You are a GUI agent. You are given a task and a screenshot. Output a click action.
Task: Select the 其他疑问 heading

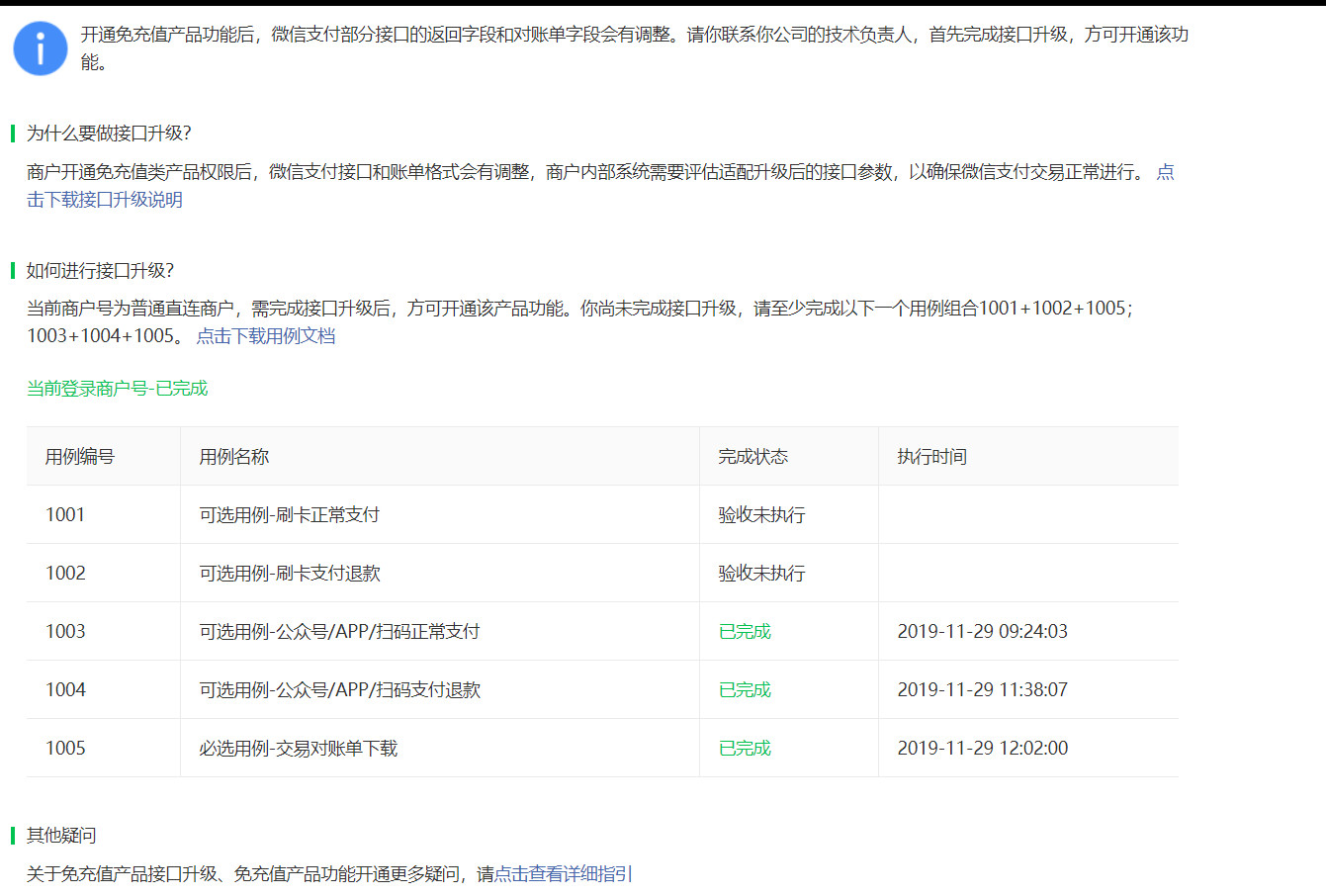pos(61,836)
